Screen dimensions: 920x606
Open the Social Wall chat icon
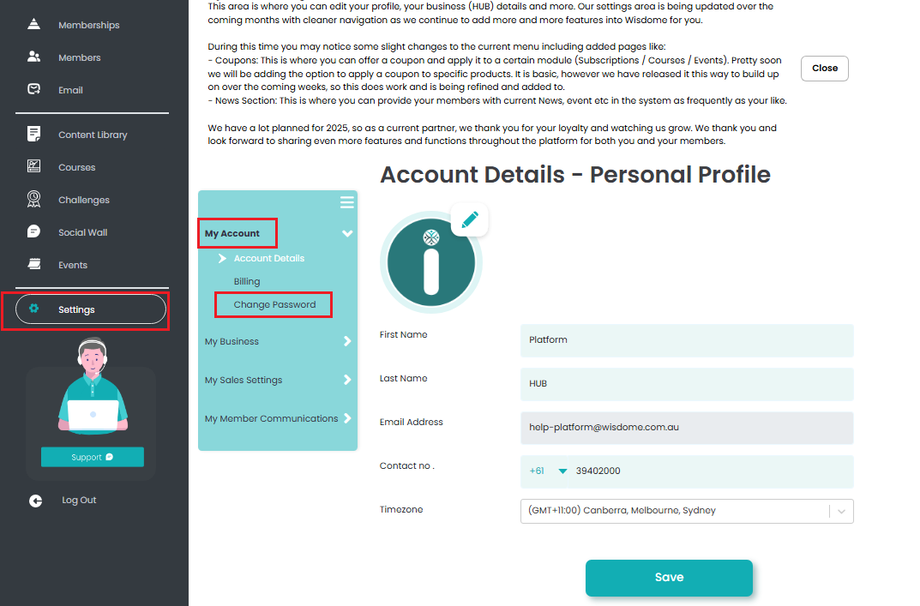[35, 232]
